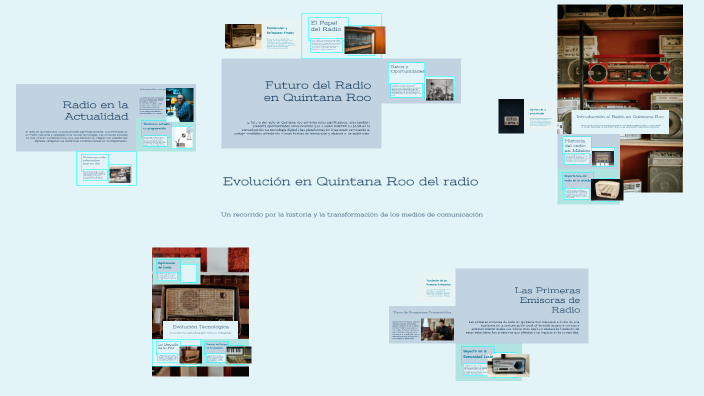
Task: Select the main title 'Evolución en Quintana Roo del radio'
Action: coord(350,181)
